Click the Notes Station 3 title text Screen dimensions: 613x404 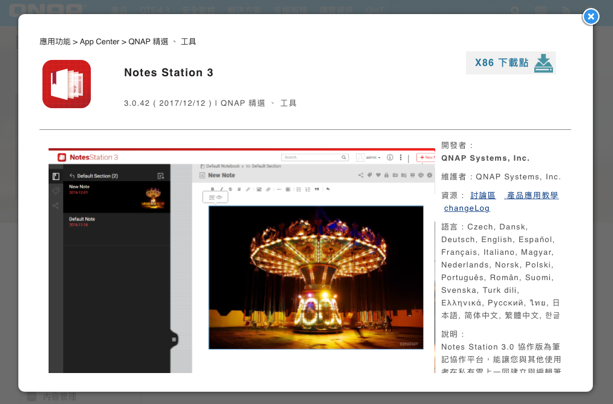point(168,73)
